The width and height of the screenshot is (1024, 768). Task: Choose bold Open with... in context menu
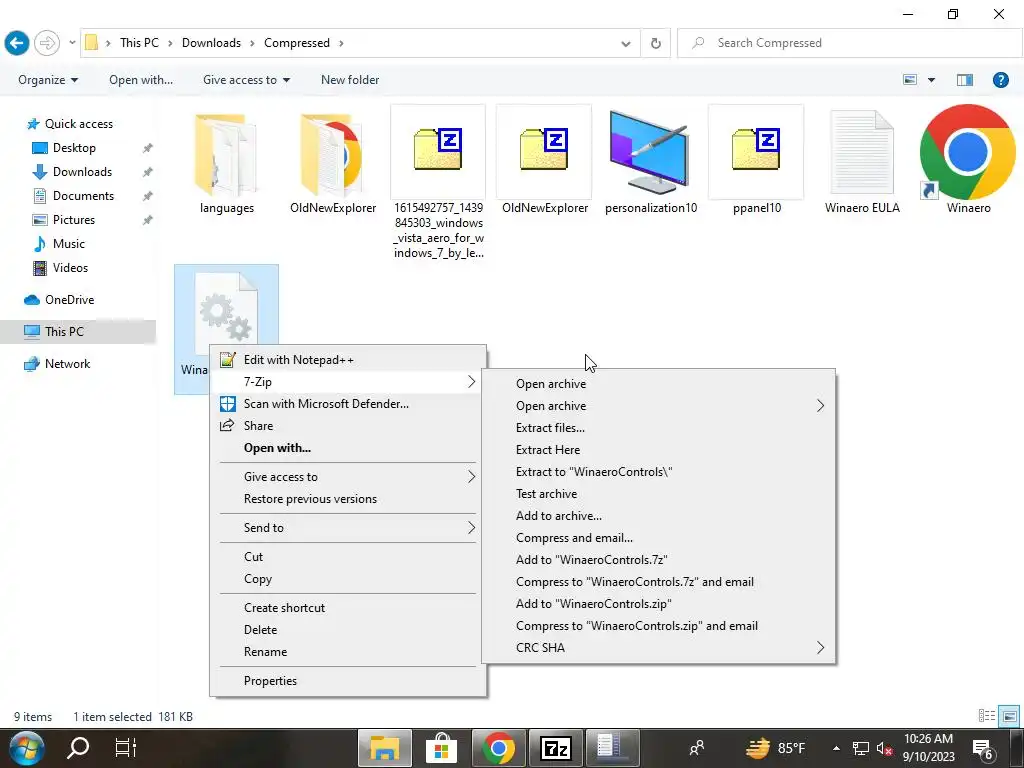[x=348, y=448]
